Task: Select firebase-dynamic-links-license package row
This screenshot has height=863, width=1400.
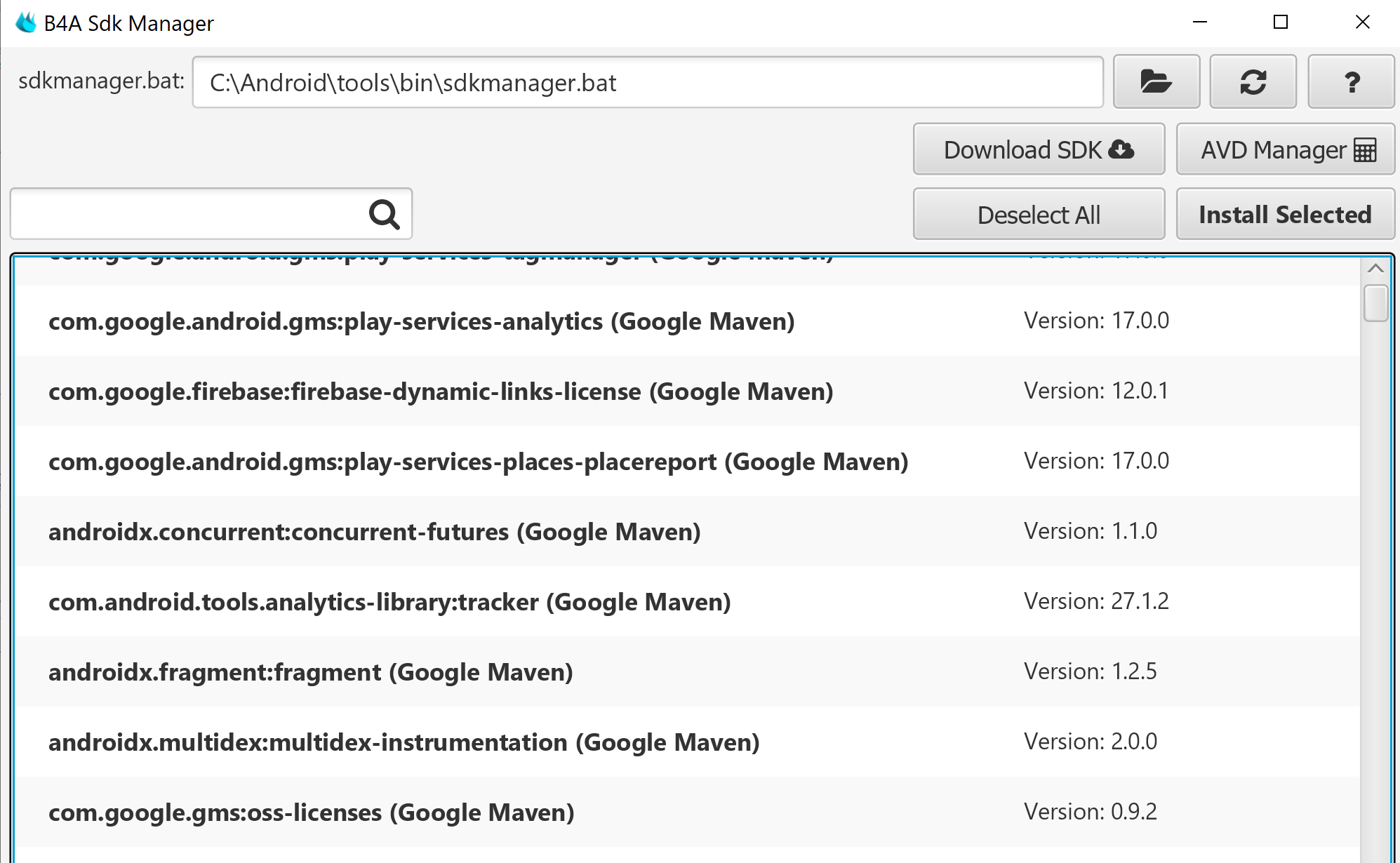Action: pos(440,392)
